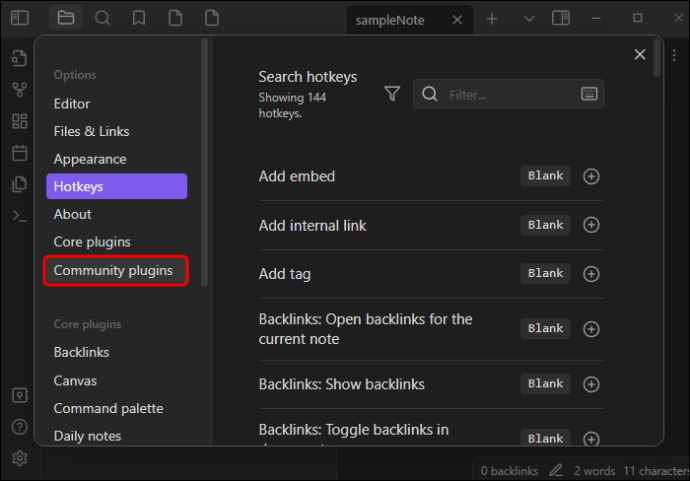The width and height of the screenshot is (690, 481).
Task: Open Command palette plugin settings
Action: coord(116,408)
